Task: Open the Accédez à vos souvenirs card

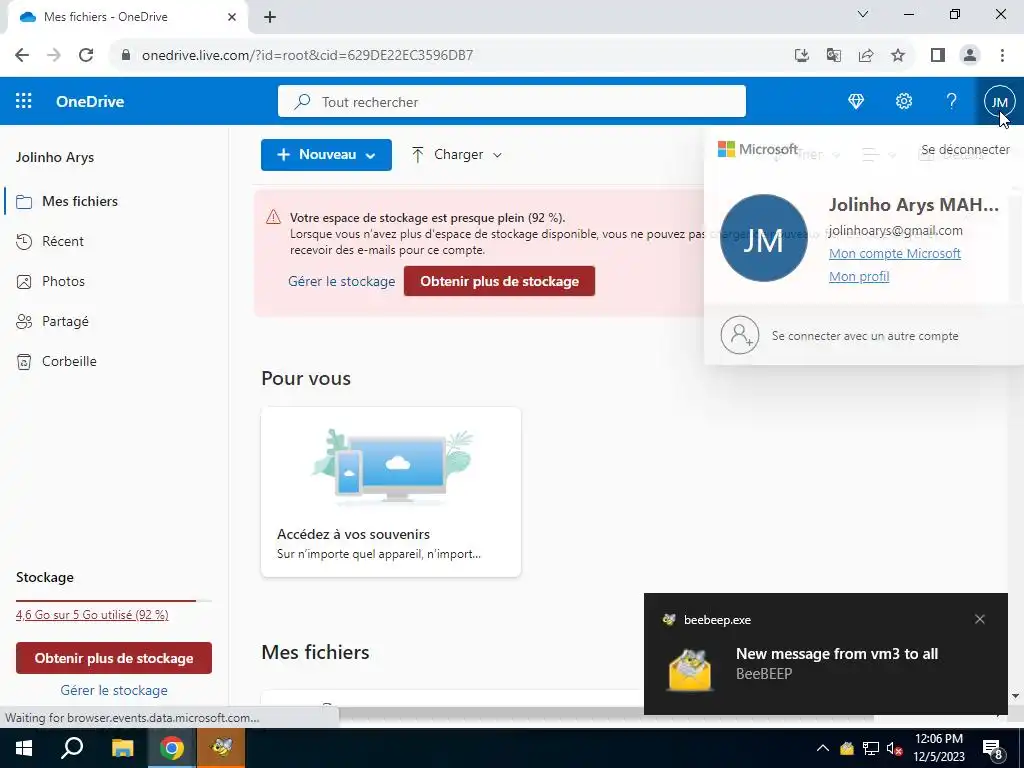Action: click(391, 492)
